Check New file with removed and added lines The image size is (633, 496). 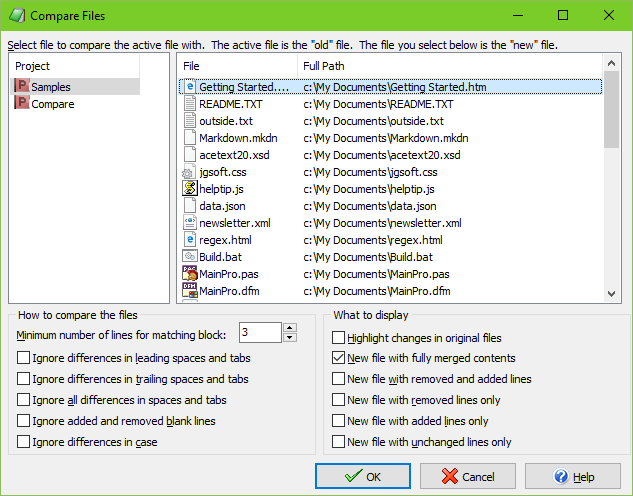[338, 379]
